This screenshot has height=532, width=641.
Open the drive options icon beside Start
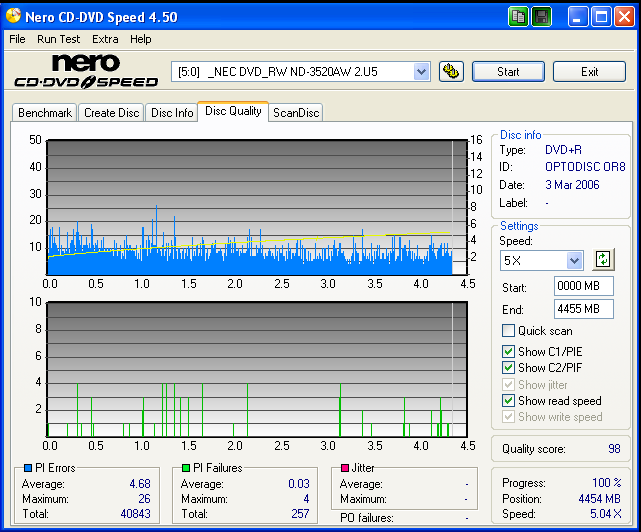[x=451, y=72]
